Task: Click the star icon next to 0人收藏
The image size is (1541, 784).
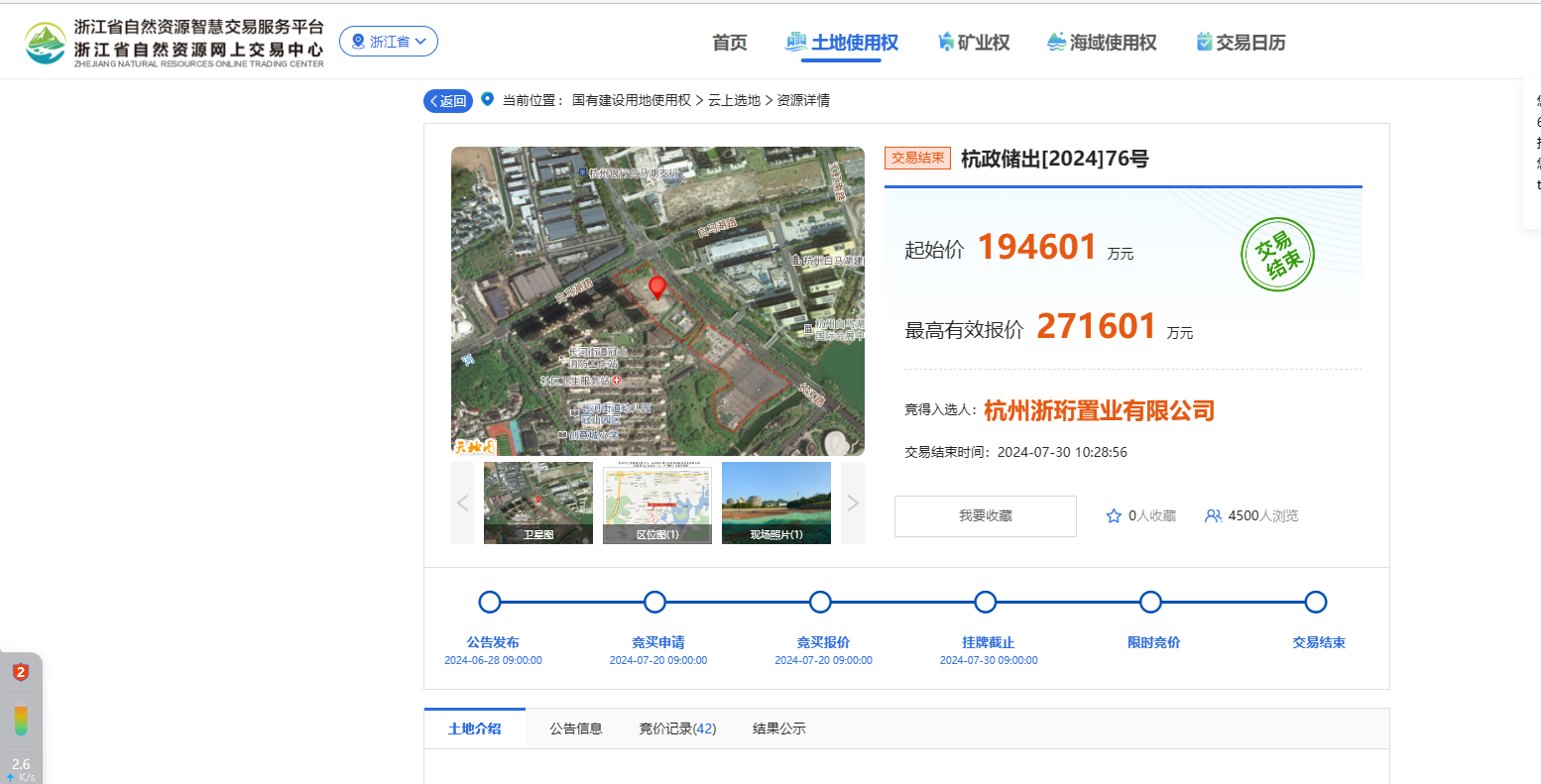Action: pyautogui.click(x=1114, y=515)
